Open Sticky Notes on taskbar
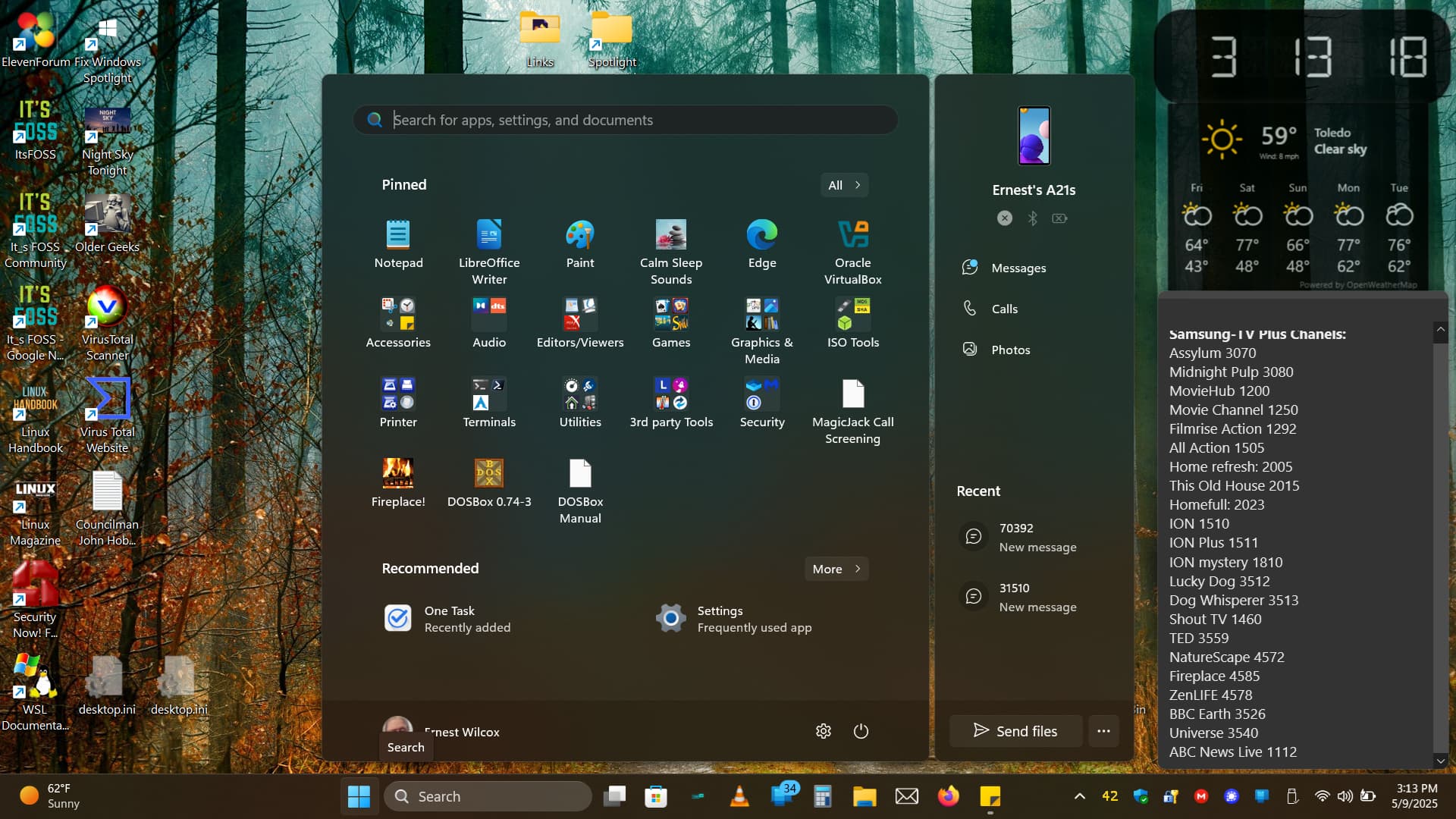 (990, 796)
